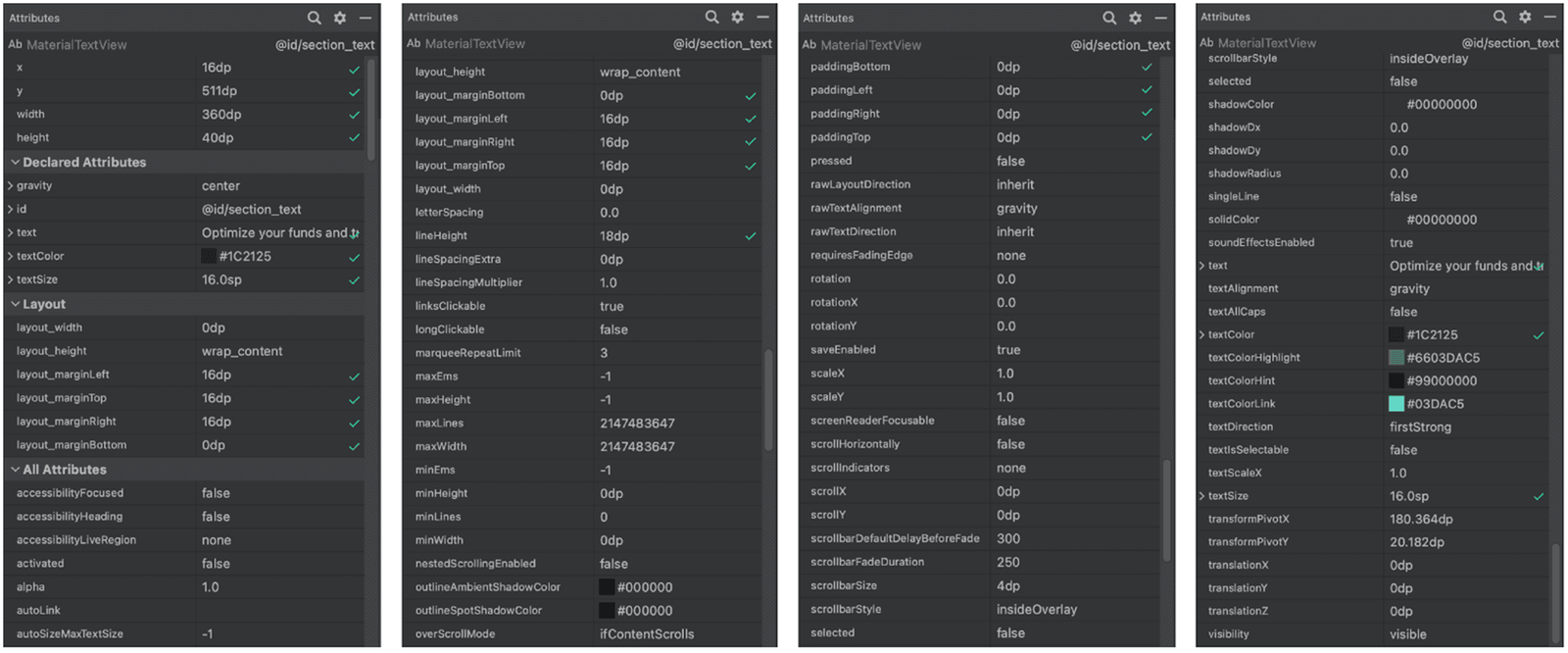Open gear settings in the panel showing shadowColor
The height and width of the screenshot is (653, 1568).
click(1525, 17)
